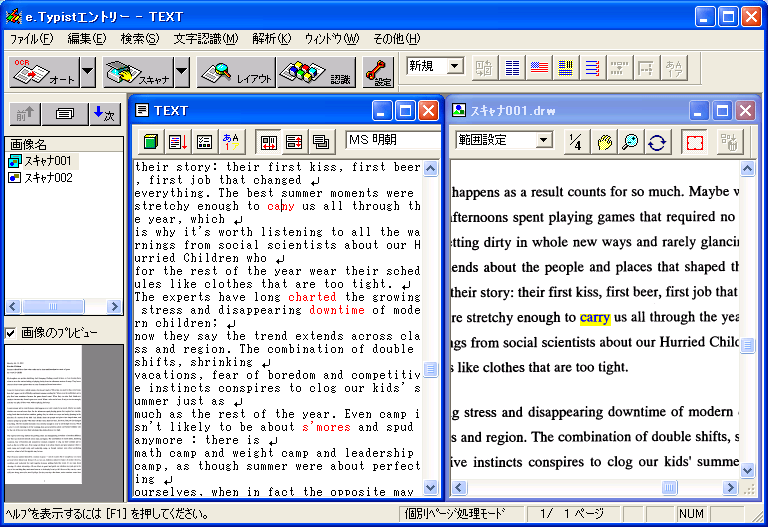
Task: Click the あA character type icon
Action: (x=231, y=142)
